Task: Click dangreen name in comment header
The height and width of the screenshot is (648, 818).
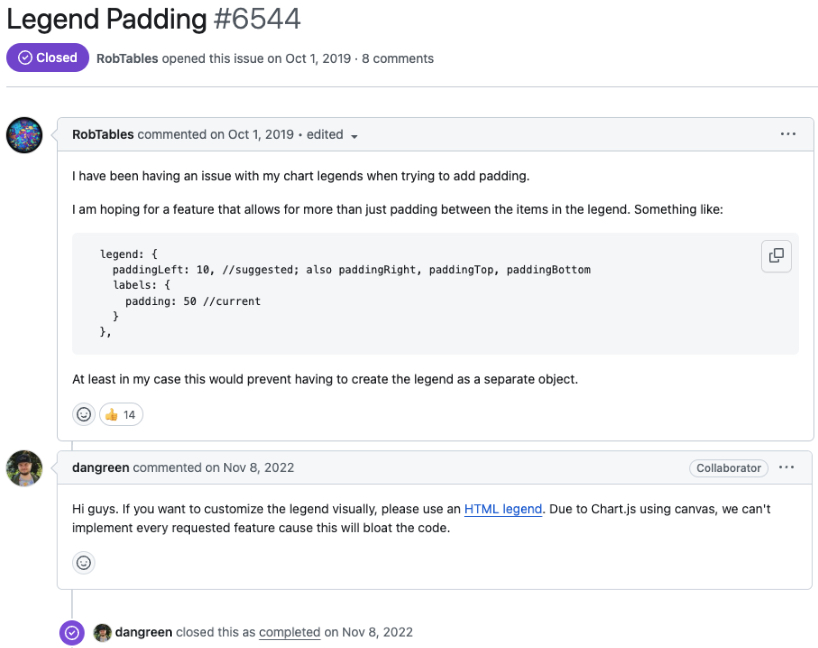Action: [101, 467]
